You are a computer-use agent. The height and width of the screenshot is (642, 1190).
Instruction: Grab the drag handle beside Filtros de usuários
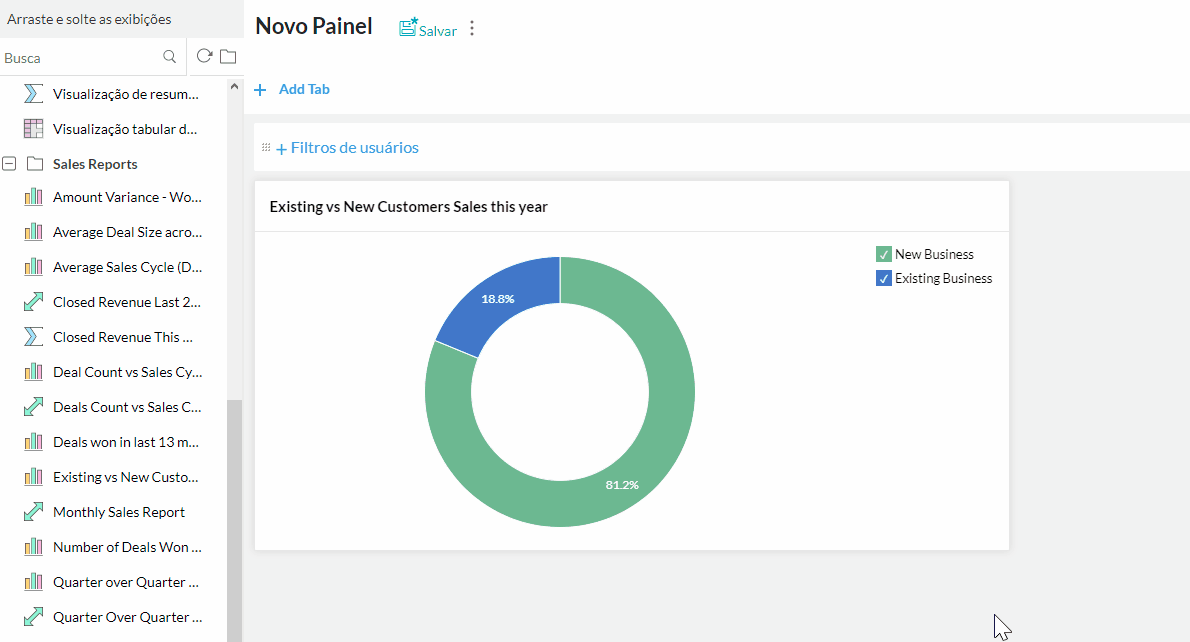click(266, 147)
